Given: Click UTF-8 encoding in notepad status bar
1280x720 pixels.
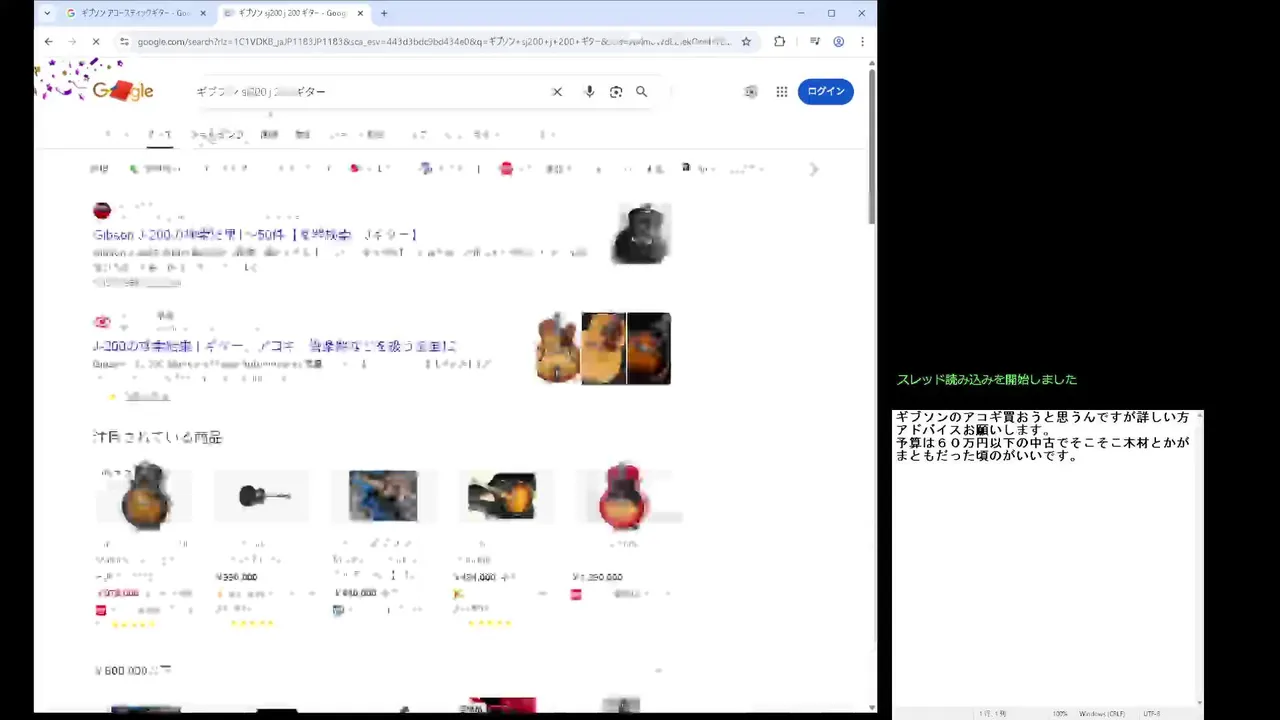Looking at the screenshot, I should tap(1152, 714).
